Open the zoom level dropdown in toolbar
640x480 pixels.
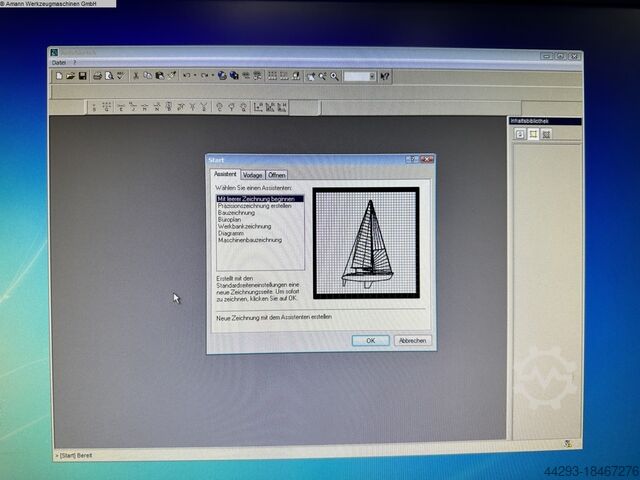pos(372,76)
